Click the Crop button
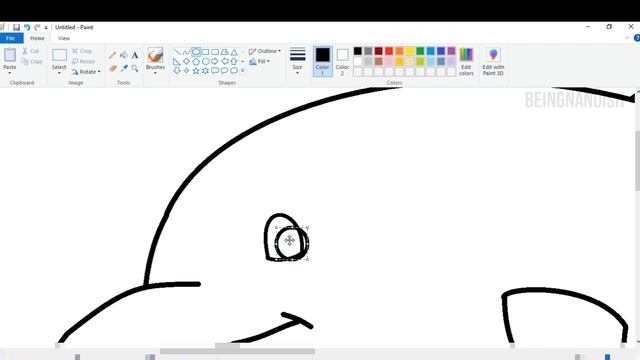640x360 pixels. [82, 51]
